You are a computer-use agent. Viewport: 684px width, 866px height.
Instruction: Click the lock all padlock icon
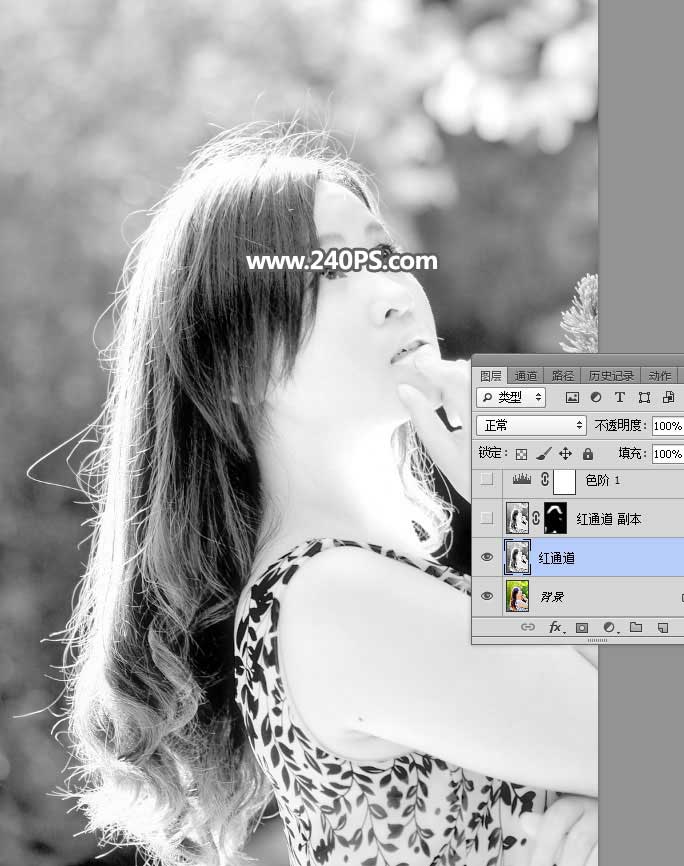(x=587, y=453)
